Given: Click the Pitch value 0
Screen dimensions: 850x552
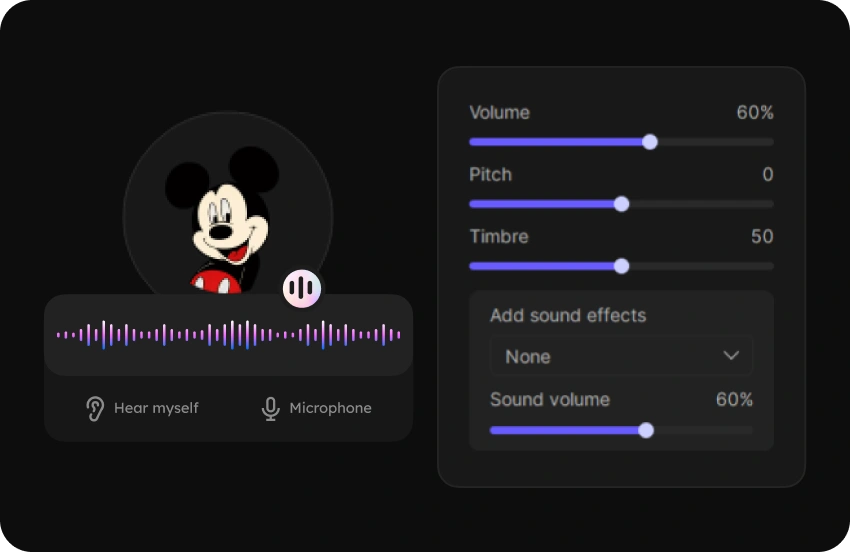Looking at the screenshot, I should pos(767,175).
